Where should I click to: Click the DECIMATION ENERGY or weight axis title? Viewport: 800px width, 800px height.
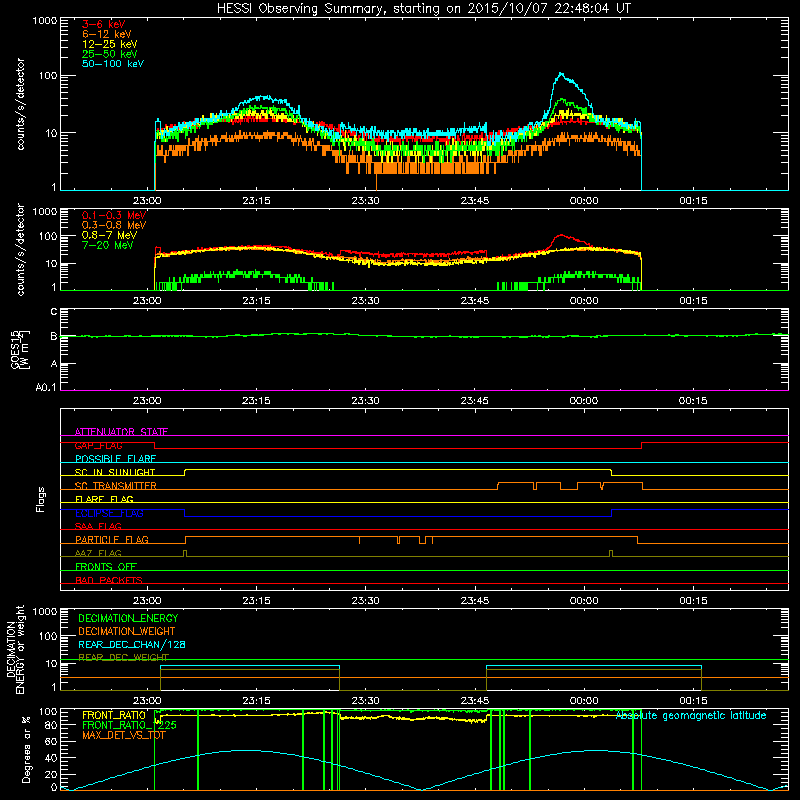point(15,649)
